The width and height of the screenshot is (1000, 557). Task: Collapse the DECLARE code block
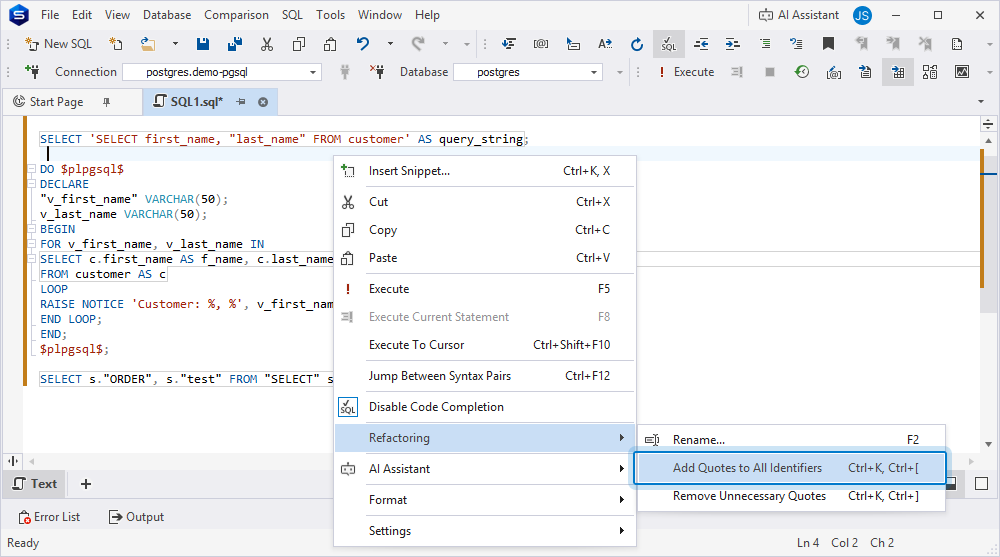point(31,184)
